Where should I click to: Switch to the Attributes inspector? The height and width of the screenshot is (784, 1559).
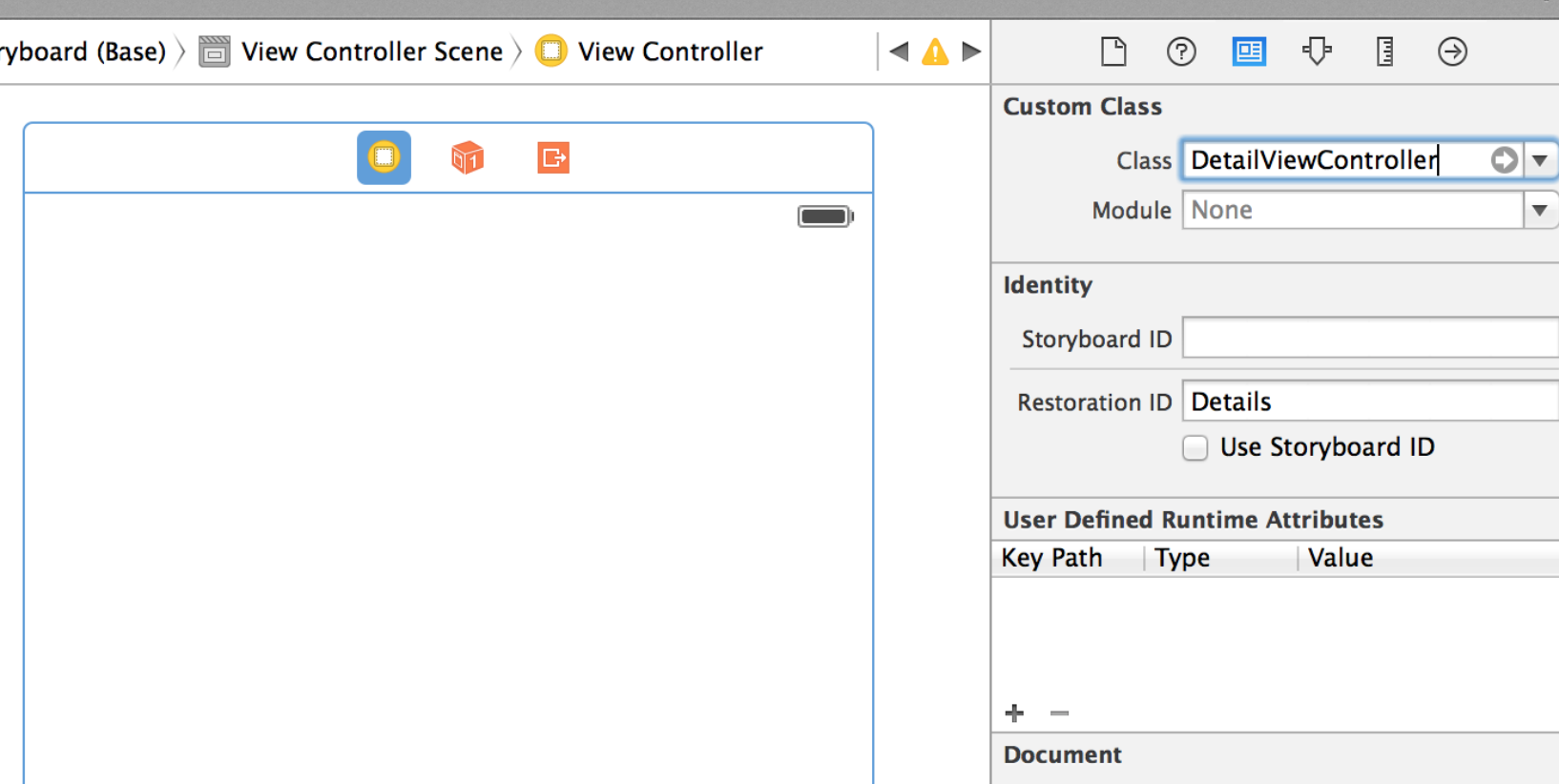pos(1317,52)
